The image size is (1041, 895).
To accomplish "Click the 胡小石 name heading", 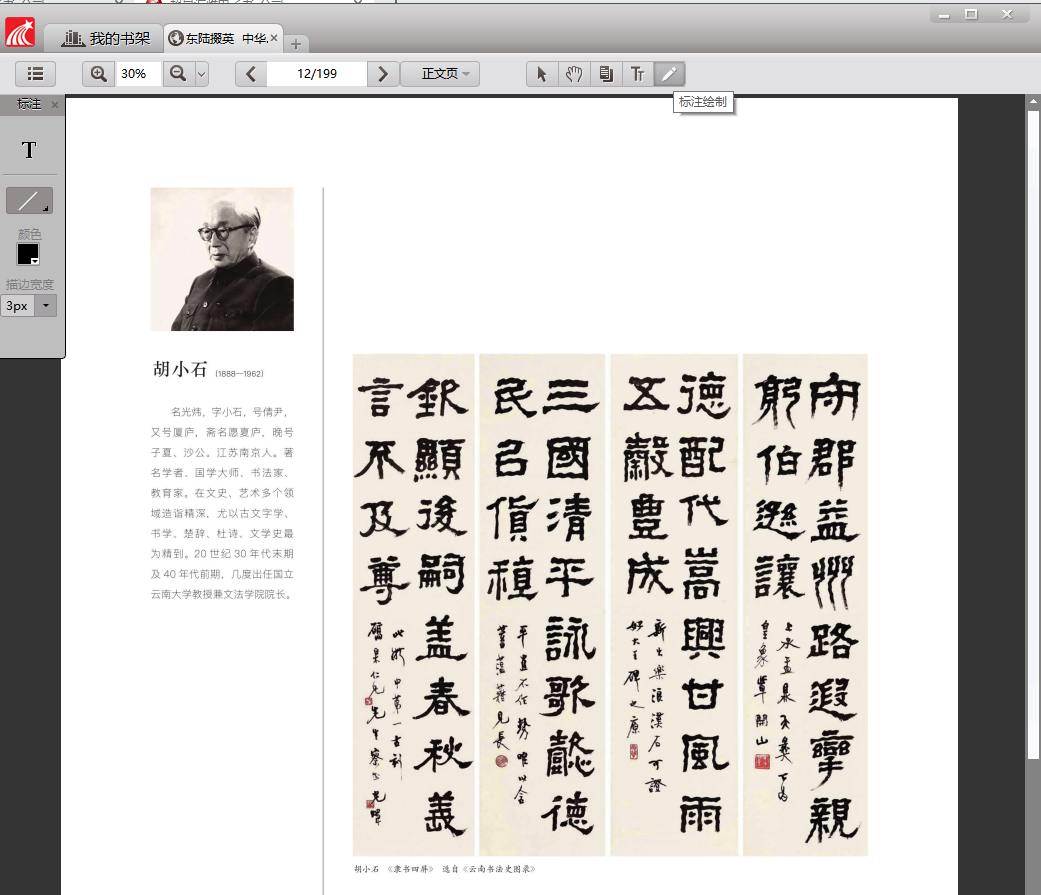I will click(180, 369).
